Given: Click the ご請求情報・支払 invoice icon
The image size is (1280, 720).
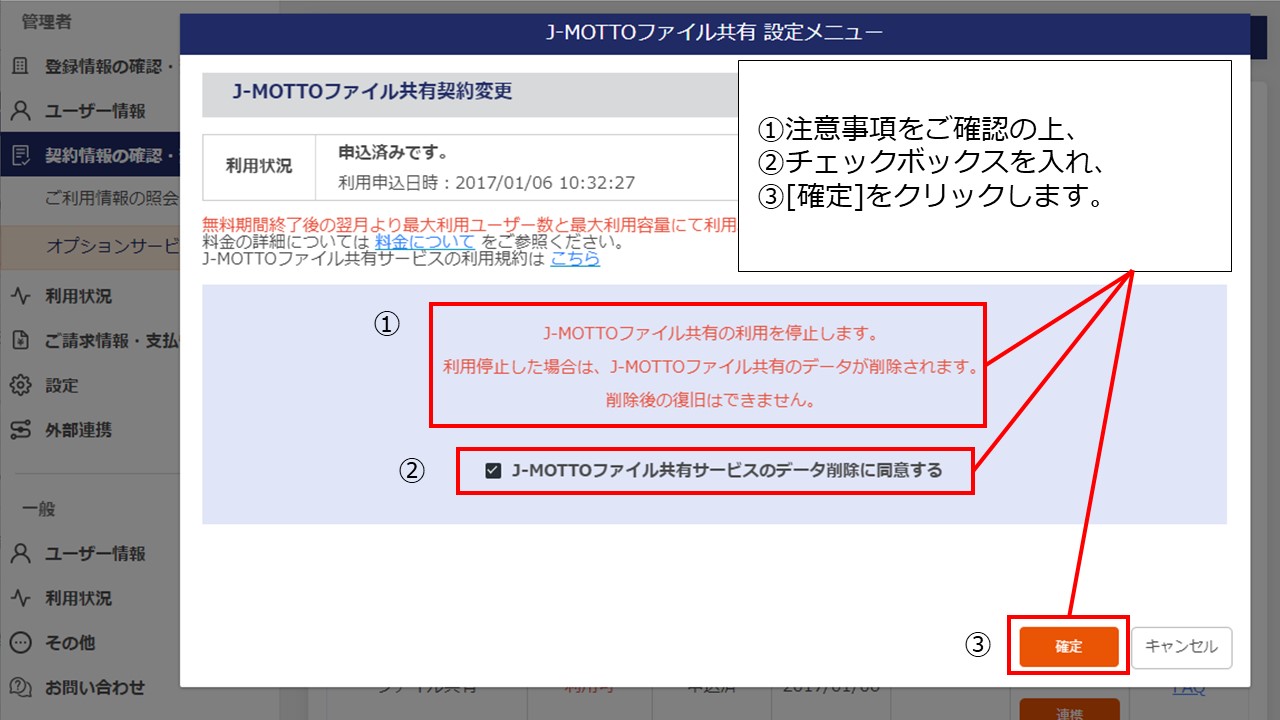Looking at the screenshot, I should tap(20, 341).
